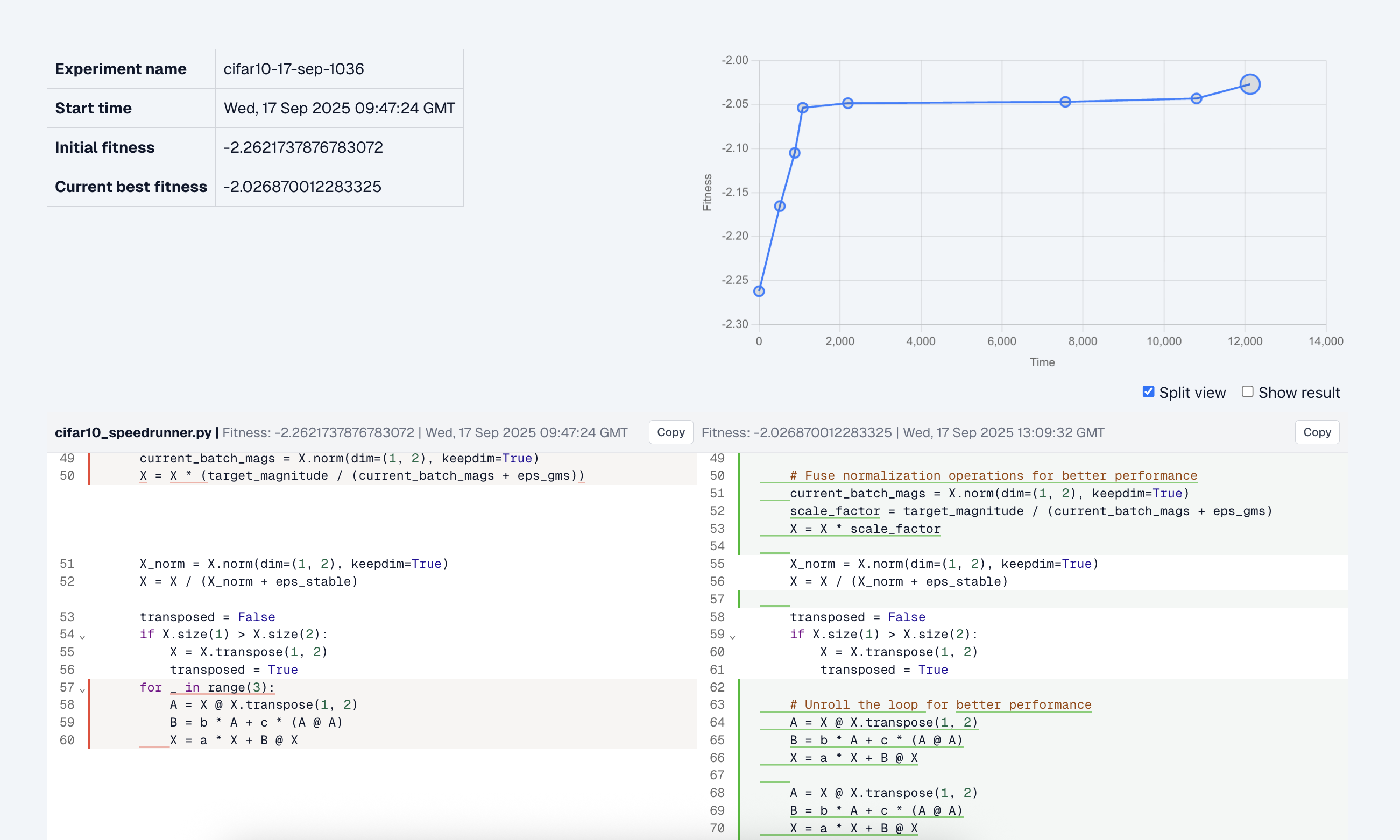The width and height of the screenshot is (1400, 840).
Task: Click chart point near time 11,000
Action: coord(1196,98)
